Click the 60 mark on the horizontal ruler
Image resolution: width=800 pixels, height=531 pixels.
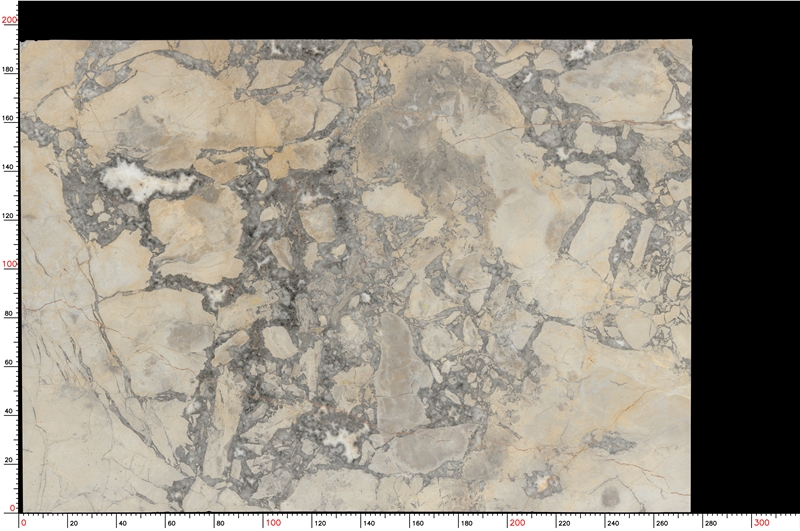pos(171,523)
